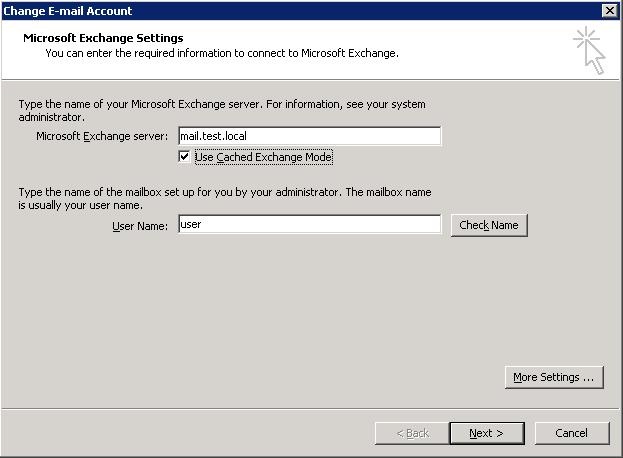Click 'You can enter the required information' text

[x=222, y=53]
